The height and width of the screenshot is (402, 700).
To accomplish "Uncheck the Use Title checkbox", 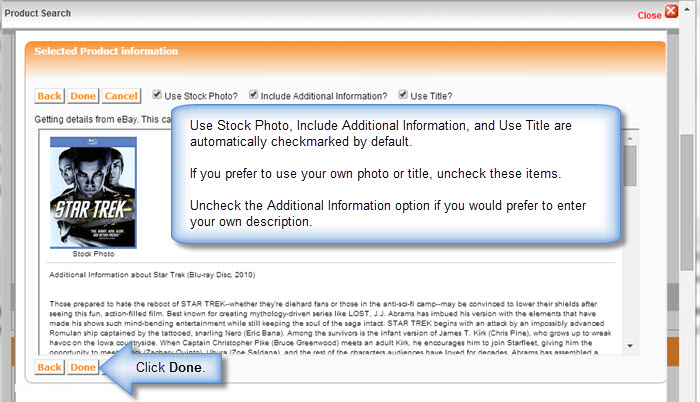I will coord(403,94).
